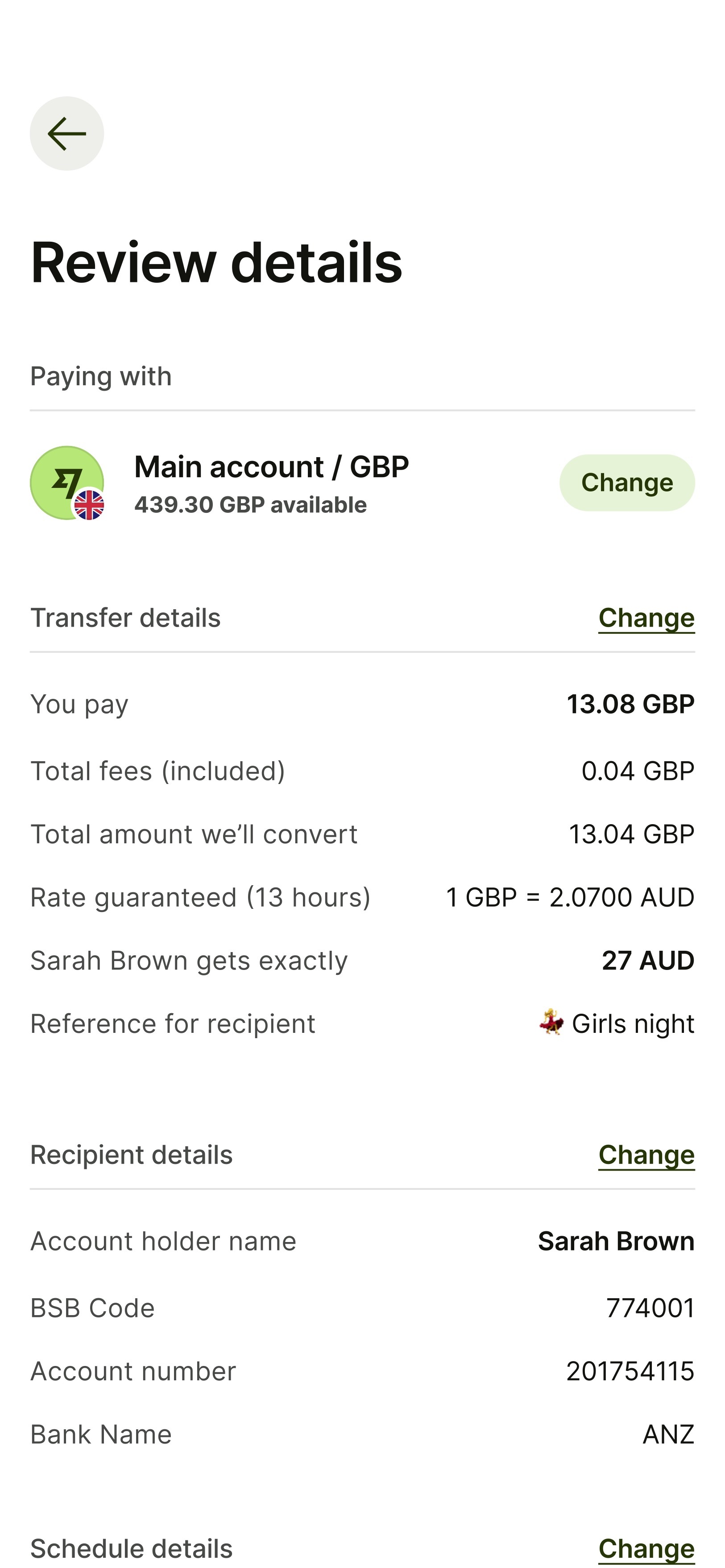The height and width of the screenshot is (1568, 725).
Task: Tap the 1 GBP = 2.0700 AUD rate
Action: (x=570, y=897)
